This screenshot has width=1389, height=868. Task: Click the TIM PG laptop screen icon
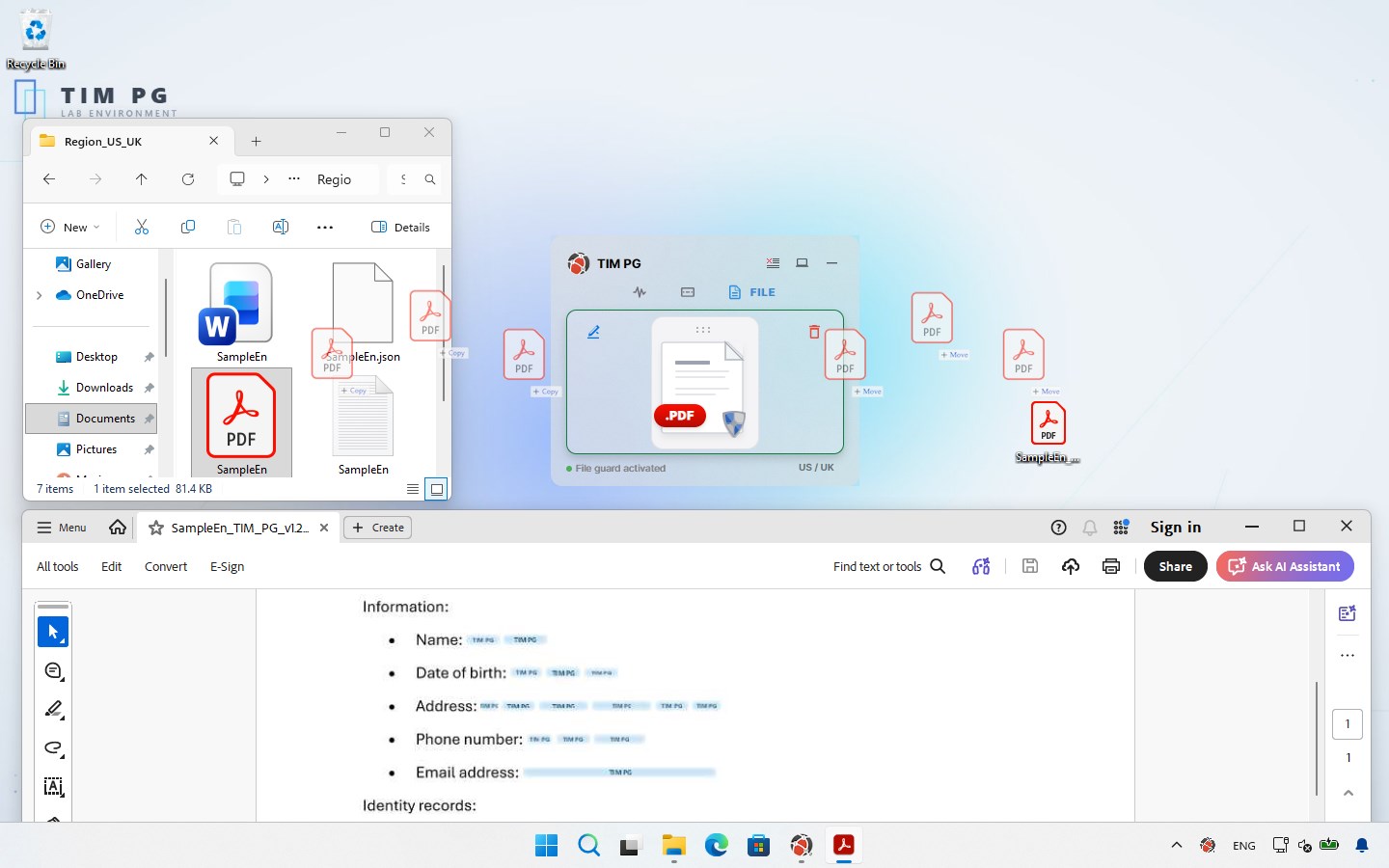pyautogui.click(x=802, y=262)
